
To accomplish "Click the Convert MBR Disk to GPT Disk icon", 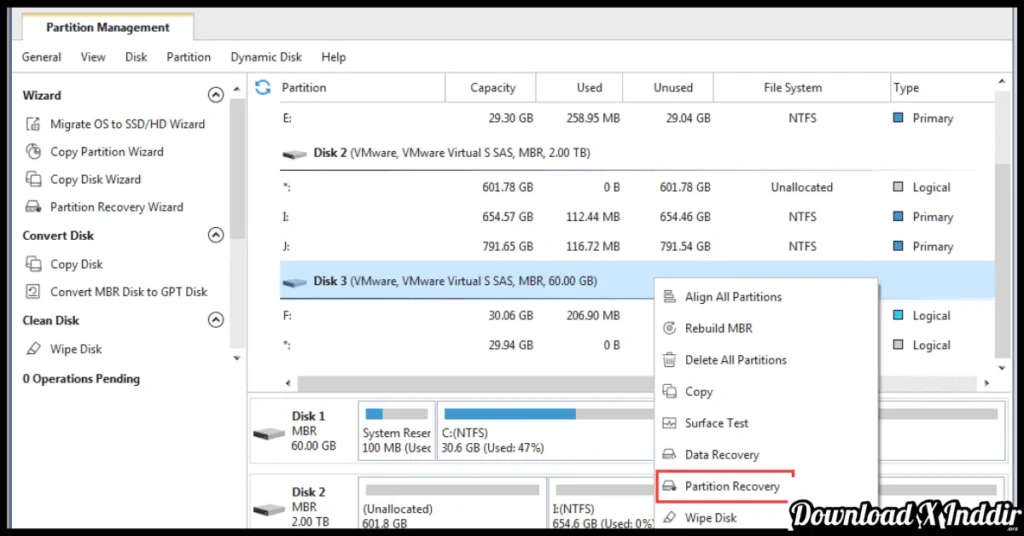I will 33,292.
